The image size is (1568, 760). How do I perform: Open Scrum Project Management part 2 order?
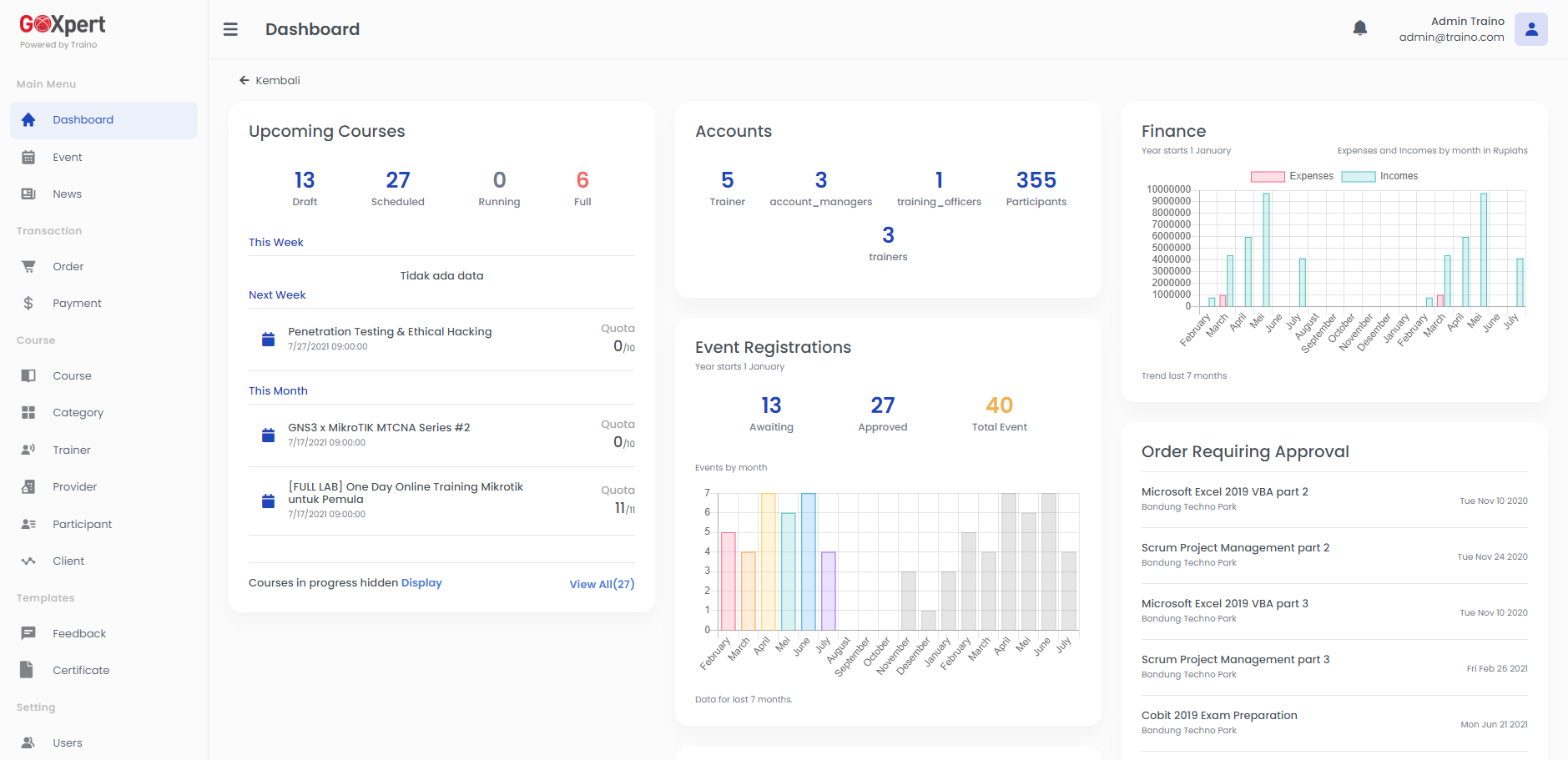pyautogui.click(x=1235, y=548)
